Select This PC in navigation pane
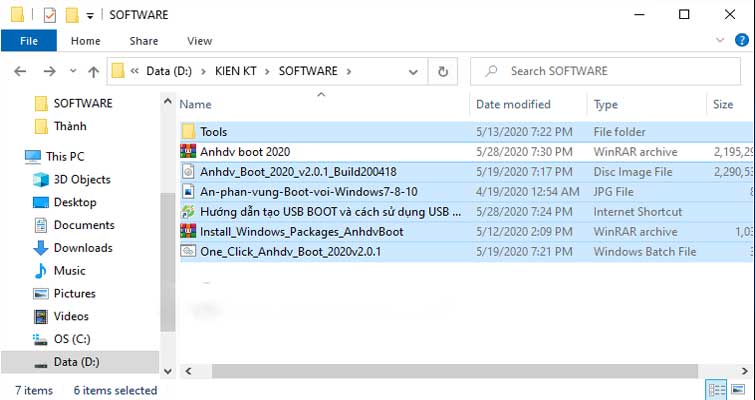Screen dimensions: 755x400 (x=65, y=156)
